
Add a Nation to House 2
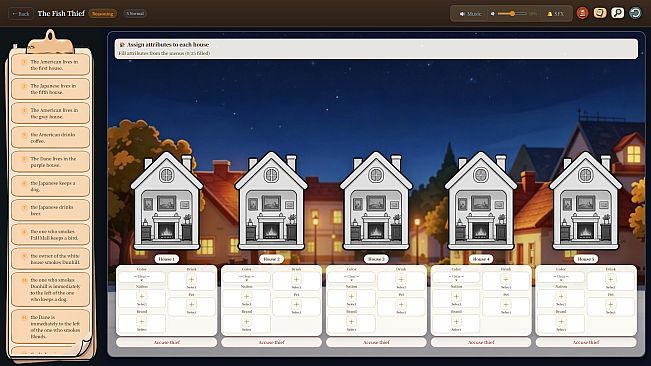click(x=247, y=298)
